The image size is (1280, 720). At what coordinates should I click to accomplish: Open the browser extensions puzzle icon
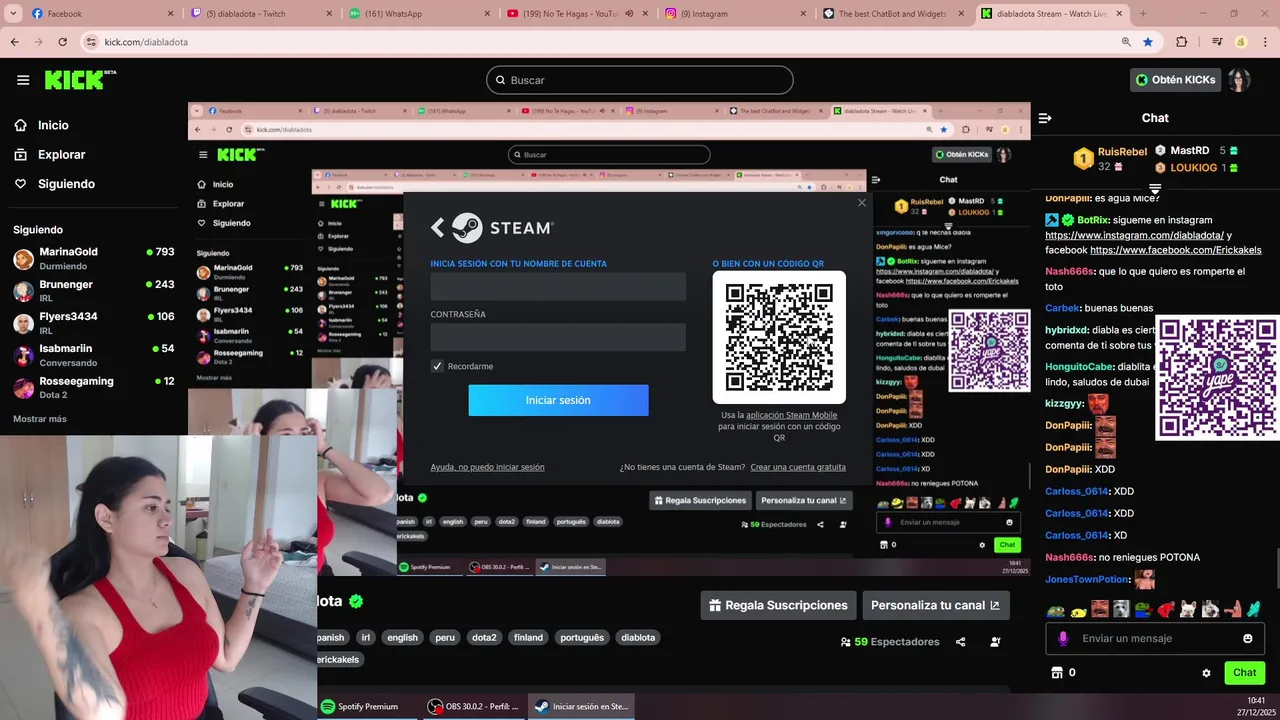pos(1181,42)
